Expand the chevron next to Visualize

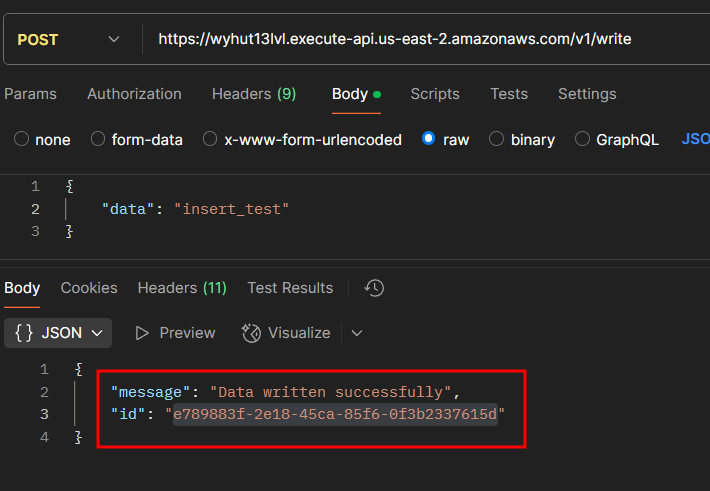[357, 333]
